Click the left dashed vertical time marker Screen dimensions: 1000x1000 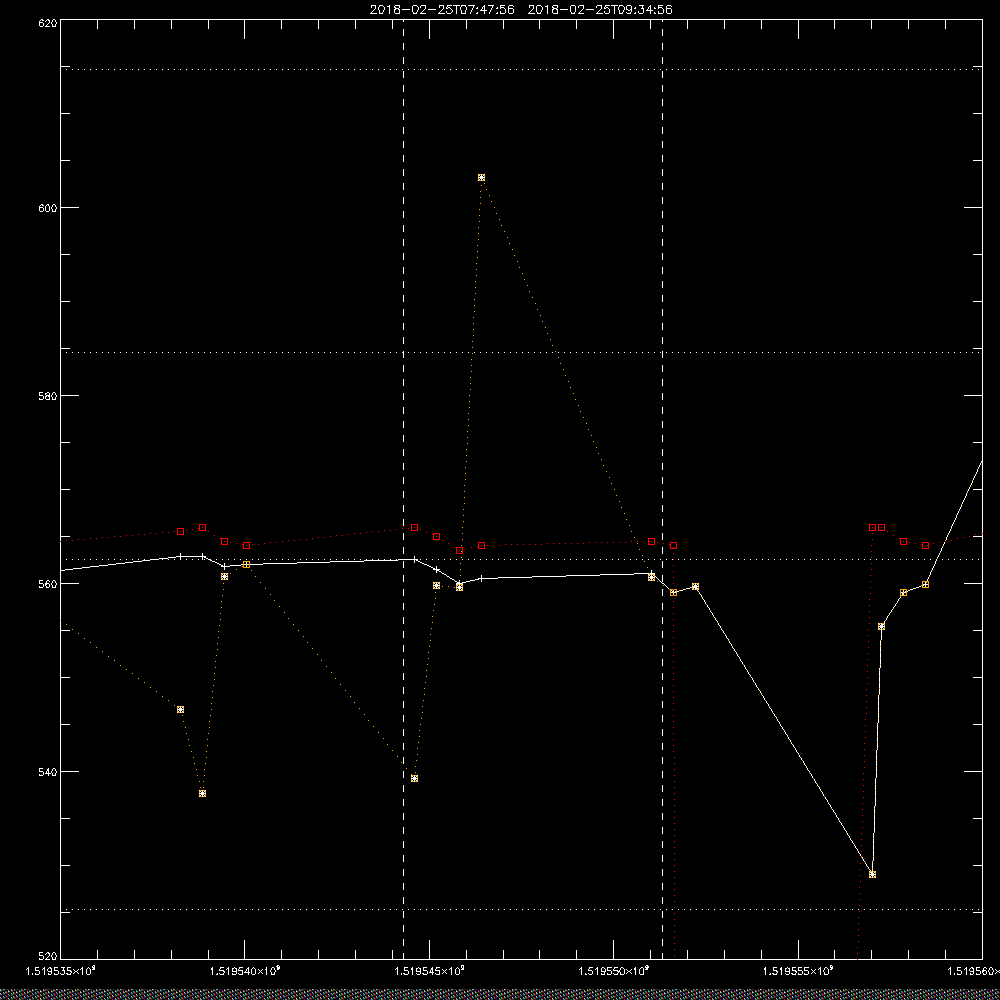coord(404,490)
